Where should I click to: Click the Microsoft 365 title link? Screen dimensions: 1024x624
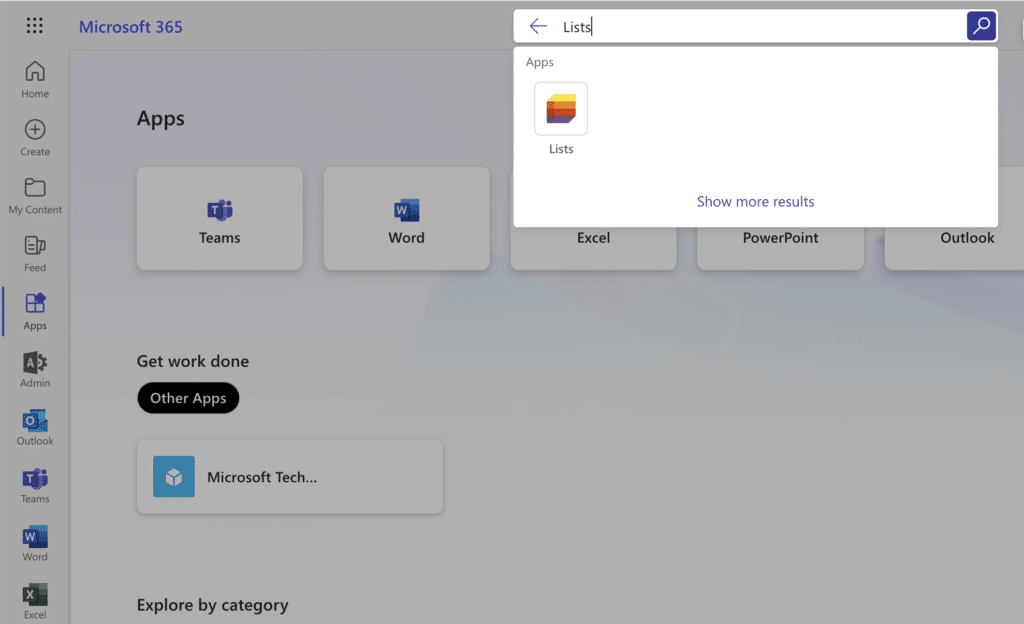pyautogui.click(x=131, y=27)
